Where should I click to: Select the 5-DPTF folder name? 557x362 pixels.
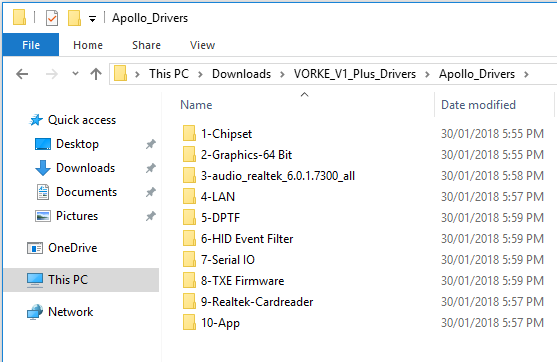[x=220, y=218]
